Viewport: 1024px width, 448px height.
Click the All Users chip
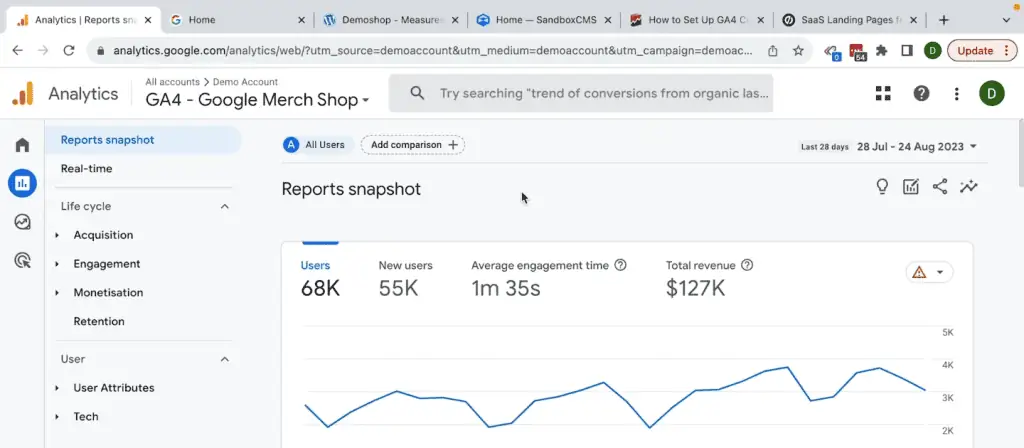click(317, 145)
